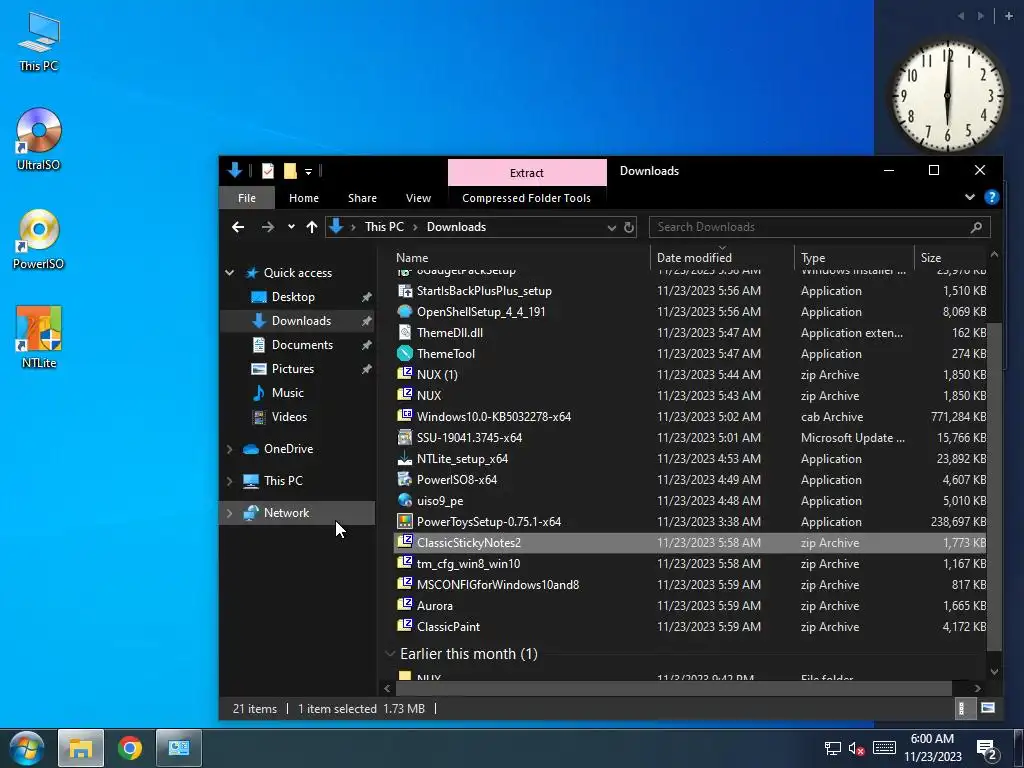Screen dimensions: 1024x768
Task: Select Documents in the navigation pane
Action: tap(302, 345)
